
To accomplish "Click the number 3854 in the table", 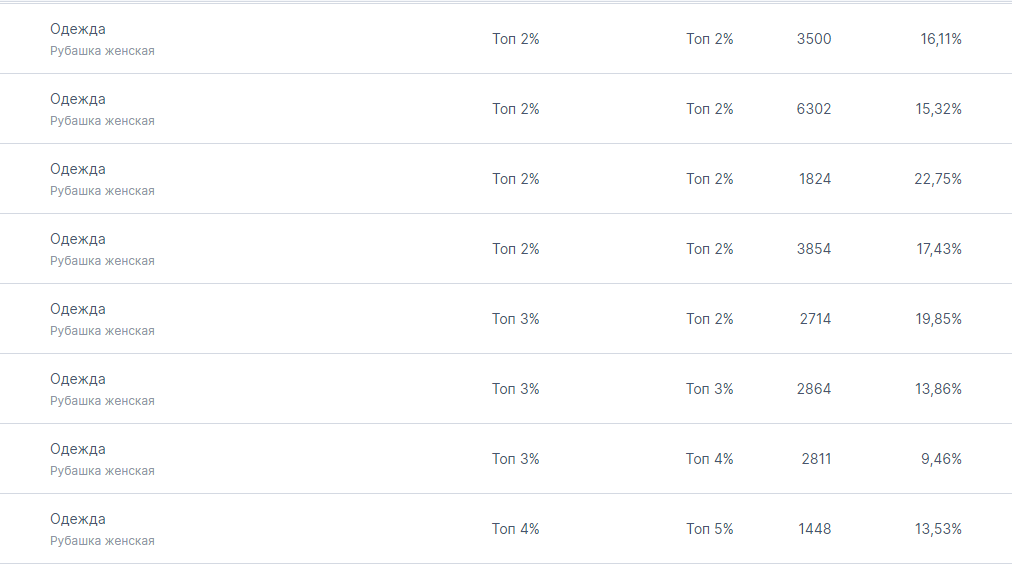I will [x=813, y=249].
